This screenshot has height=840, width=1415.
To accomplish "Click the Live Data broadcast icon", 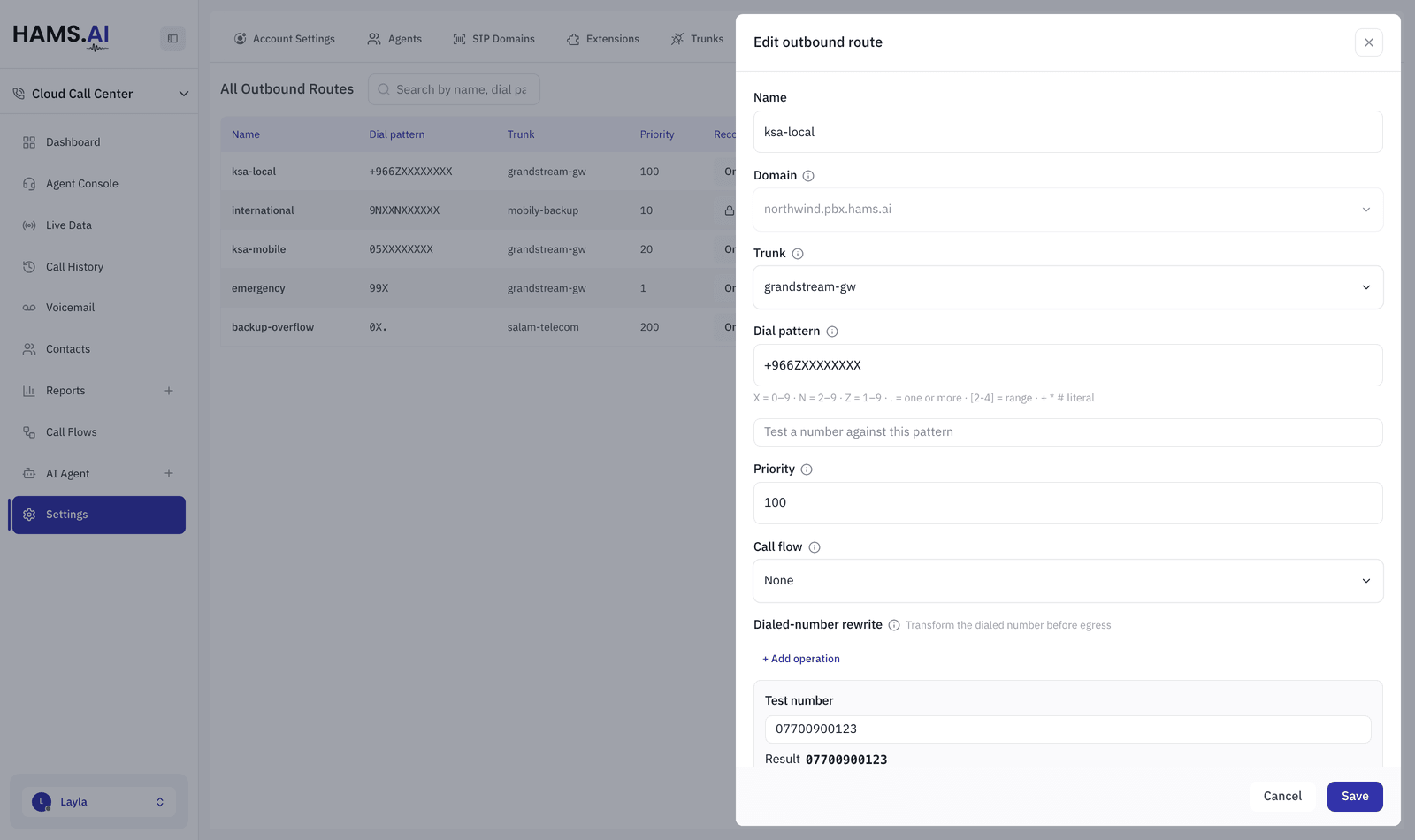I will (29, 225).
